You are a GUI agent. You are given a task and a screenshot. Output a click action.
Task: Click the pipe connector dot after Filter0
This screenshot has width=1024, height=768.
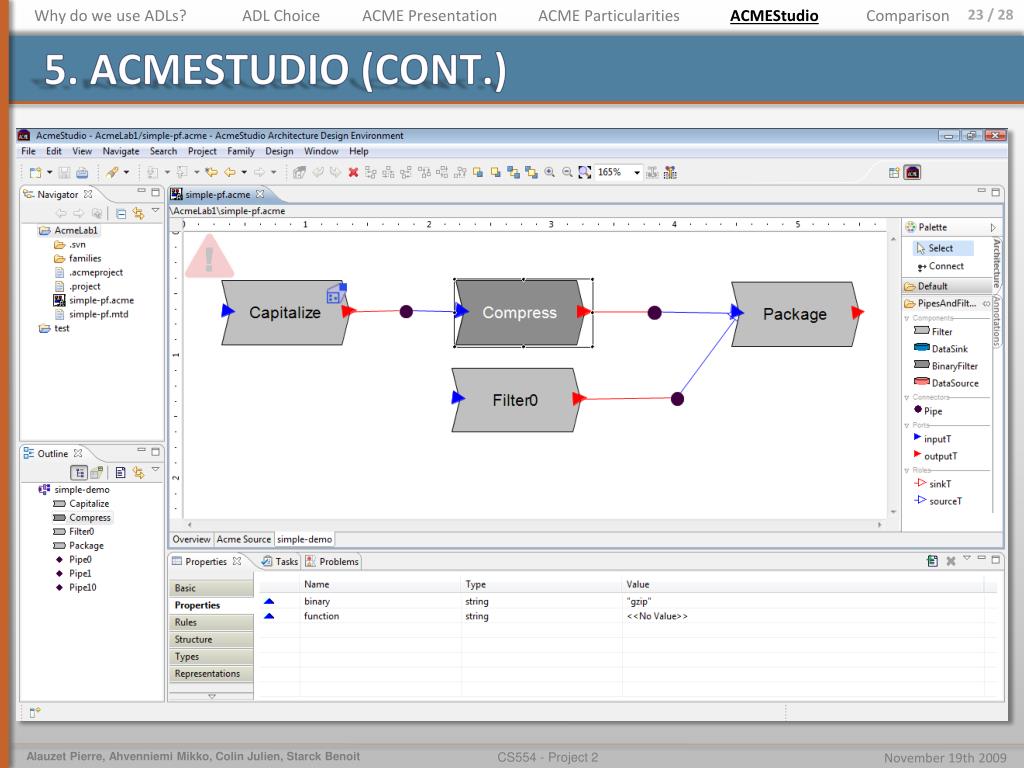point(677,398)
